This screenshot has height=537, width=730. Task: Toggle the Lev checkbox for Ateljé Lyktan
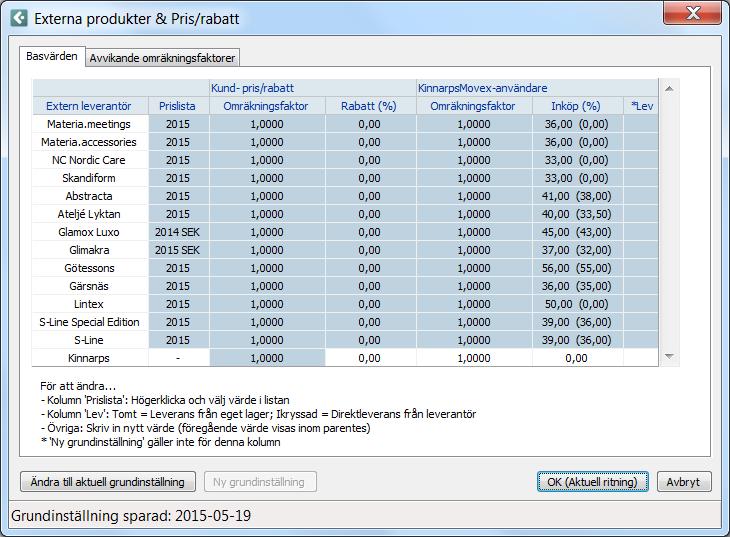[x=641, y=214]
